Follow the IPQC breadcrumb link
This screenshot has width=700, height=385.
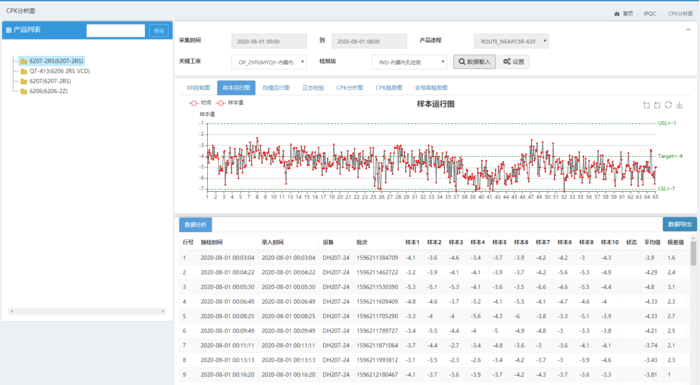pos(650,14)
